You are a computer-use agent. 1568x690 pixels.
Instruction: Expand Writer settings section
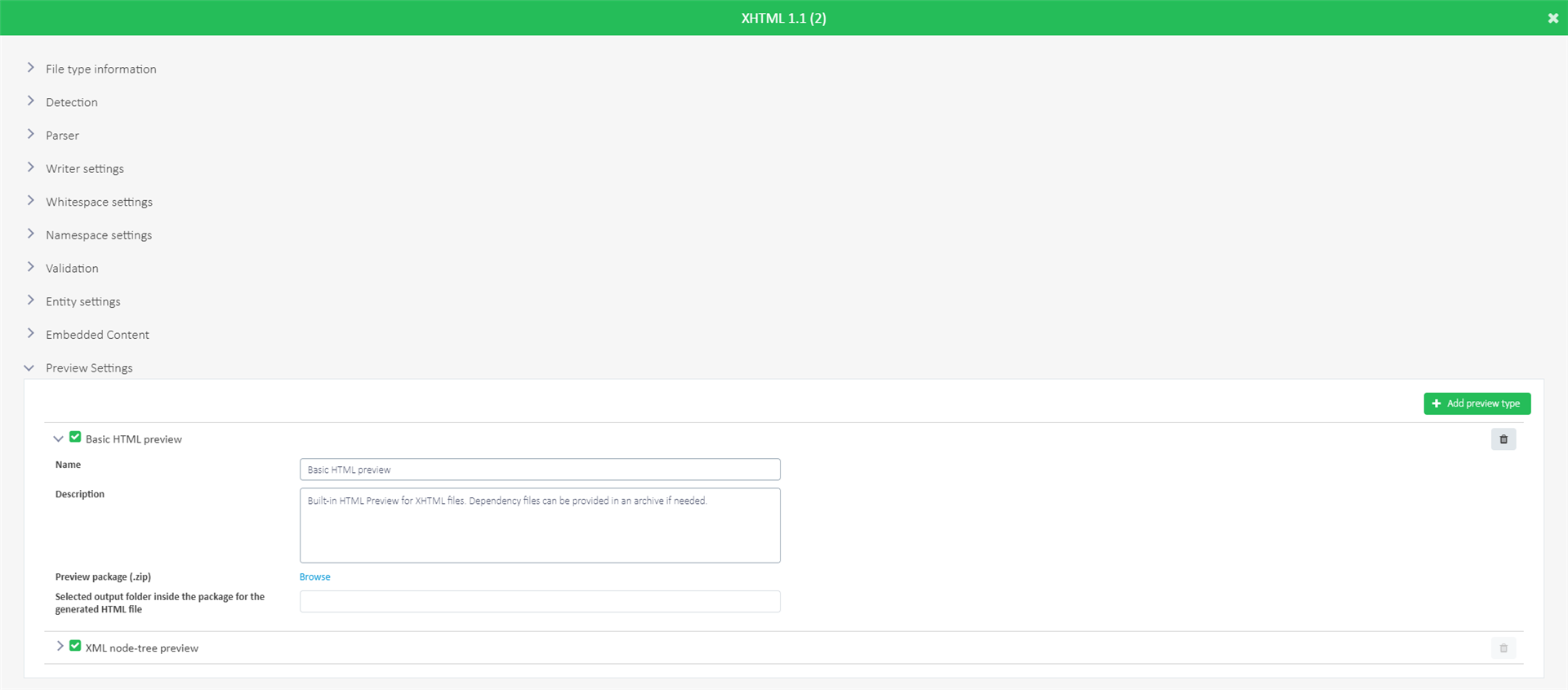pyautogui.click(x=30, y=167)
